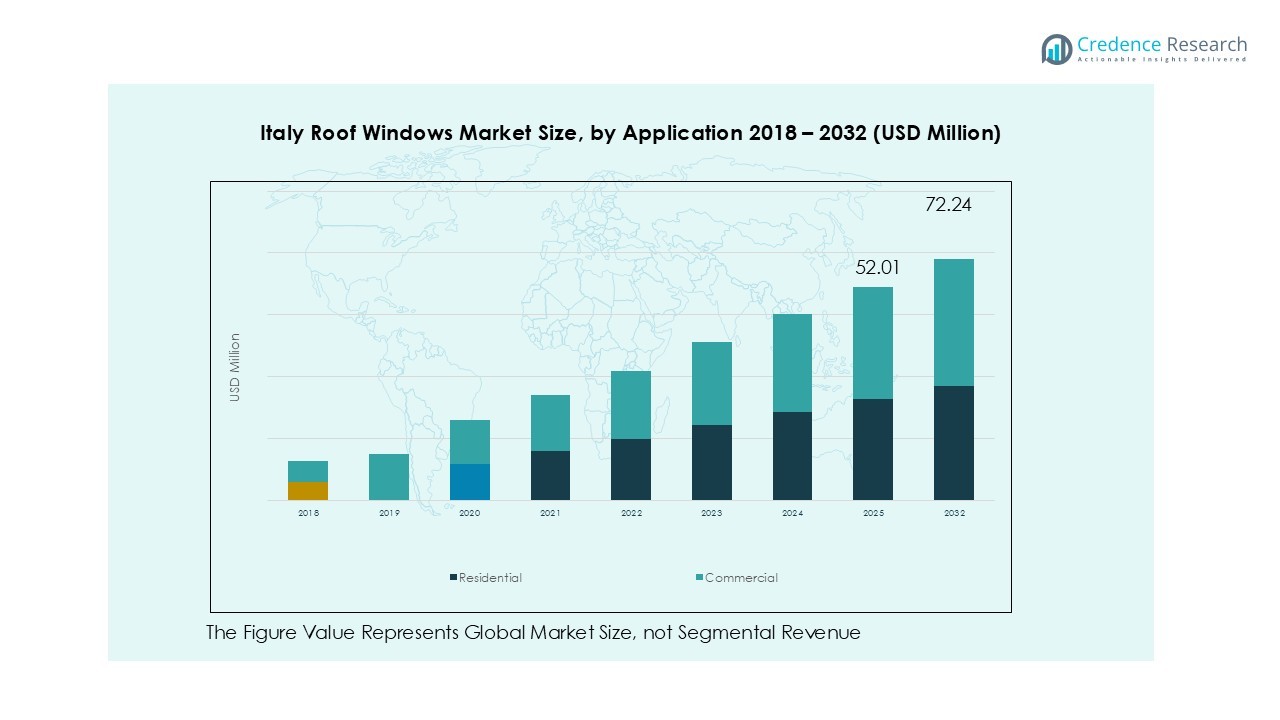The height and width of the screenshot is (720, 1280).
Task: Select the teal Commercial segment of 2025 bar
Action: 873,343
